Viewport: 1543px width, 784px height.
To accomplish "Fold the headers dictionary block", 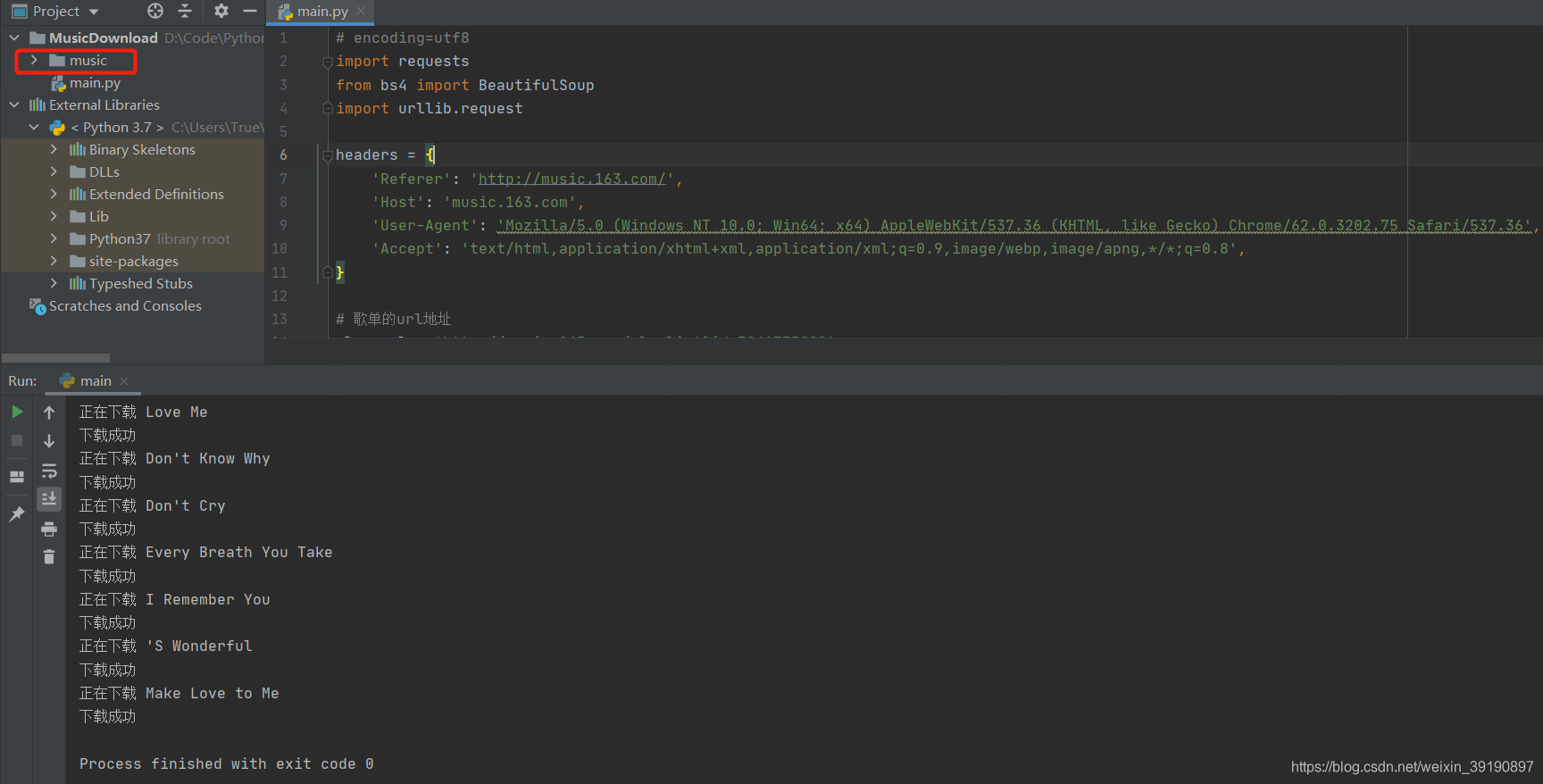I will 328,155.
